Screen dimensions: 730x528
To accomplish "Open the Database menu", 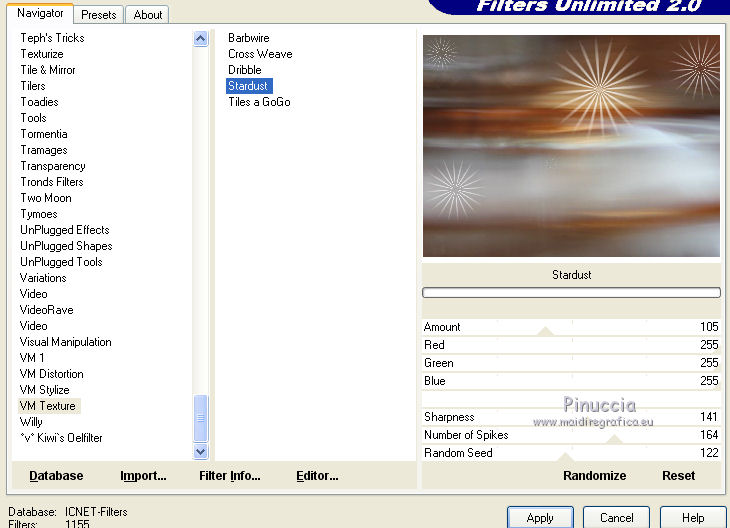I will point(56,475).
